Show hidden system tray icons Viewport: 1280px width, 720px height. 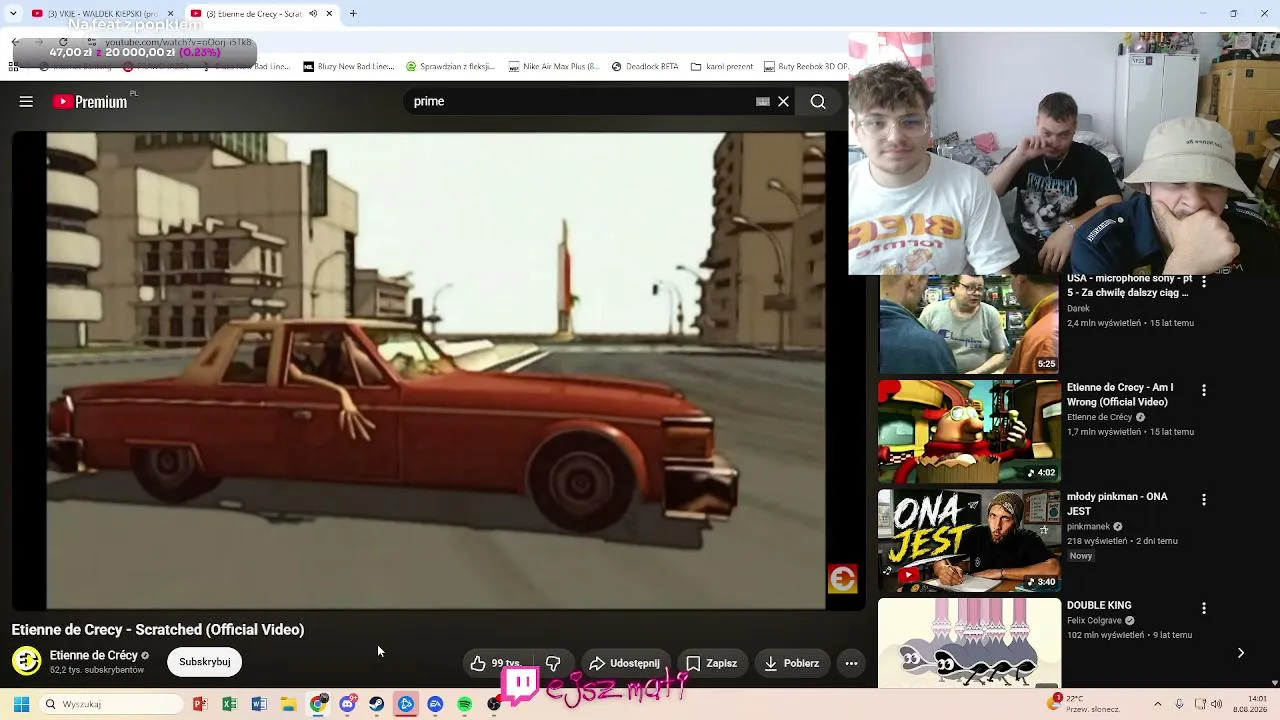point(1158,704)
